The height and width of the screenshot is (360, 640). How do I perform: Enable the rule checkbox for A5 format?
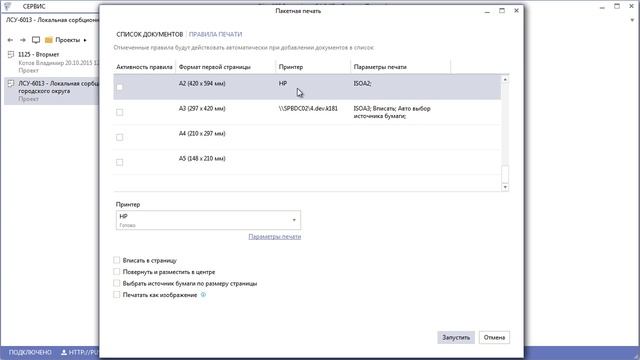(120, 162)
